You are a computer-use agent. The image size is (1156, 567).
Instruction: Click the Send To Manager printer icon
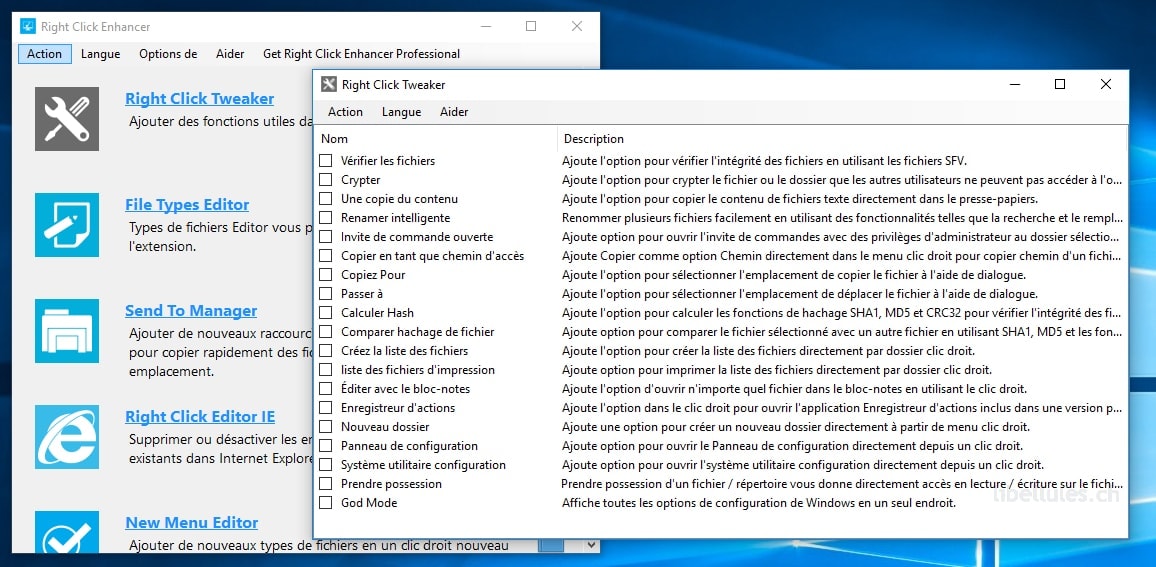pyautogui.click(x=66, y=330)
